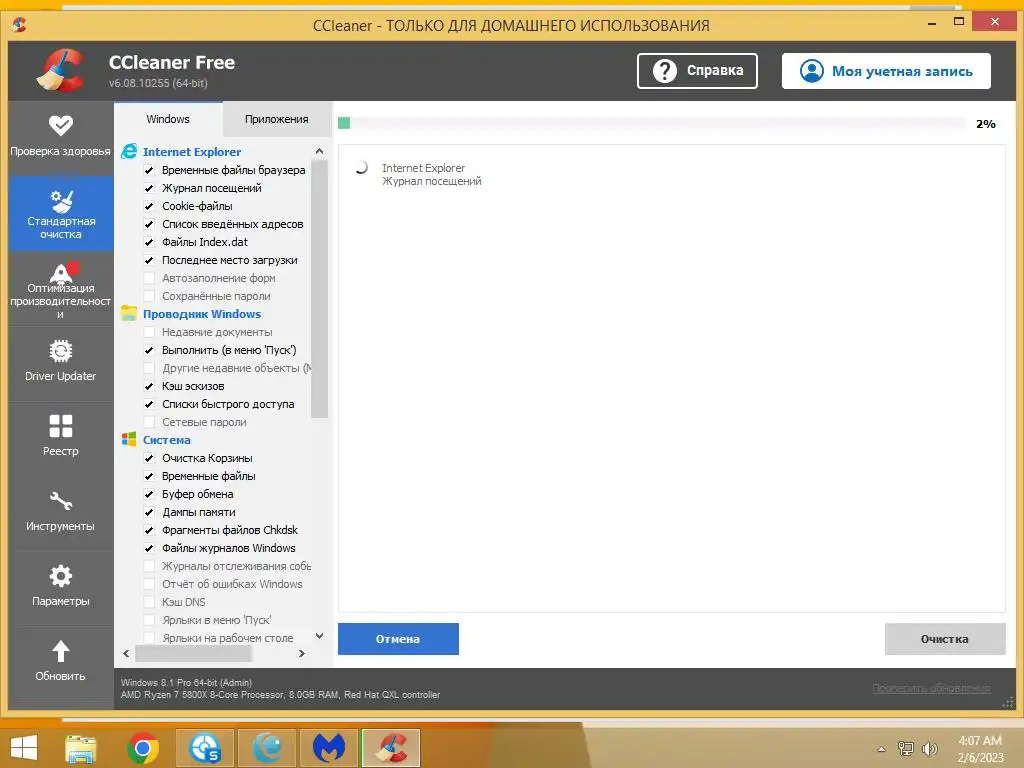
Task: Click the Internet Explorer section icon
Action: (x=129, y=152)
